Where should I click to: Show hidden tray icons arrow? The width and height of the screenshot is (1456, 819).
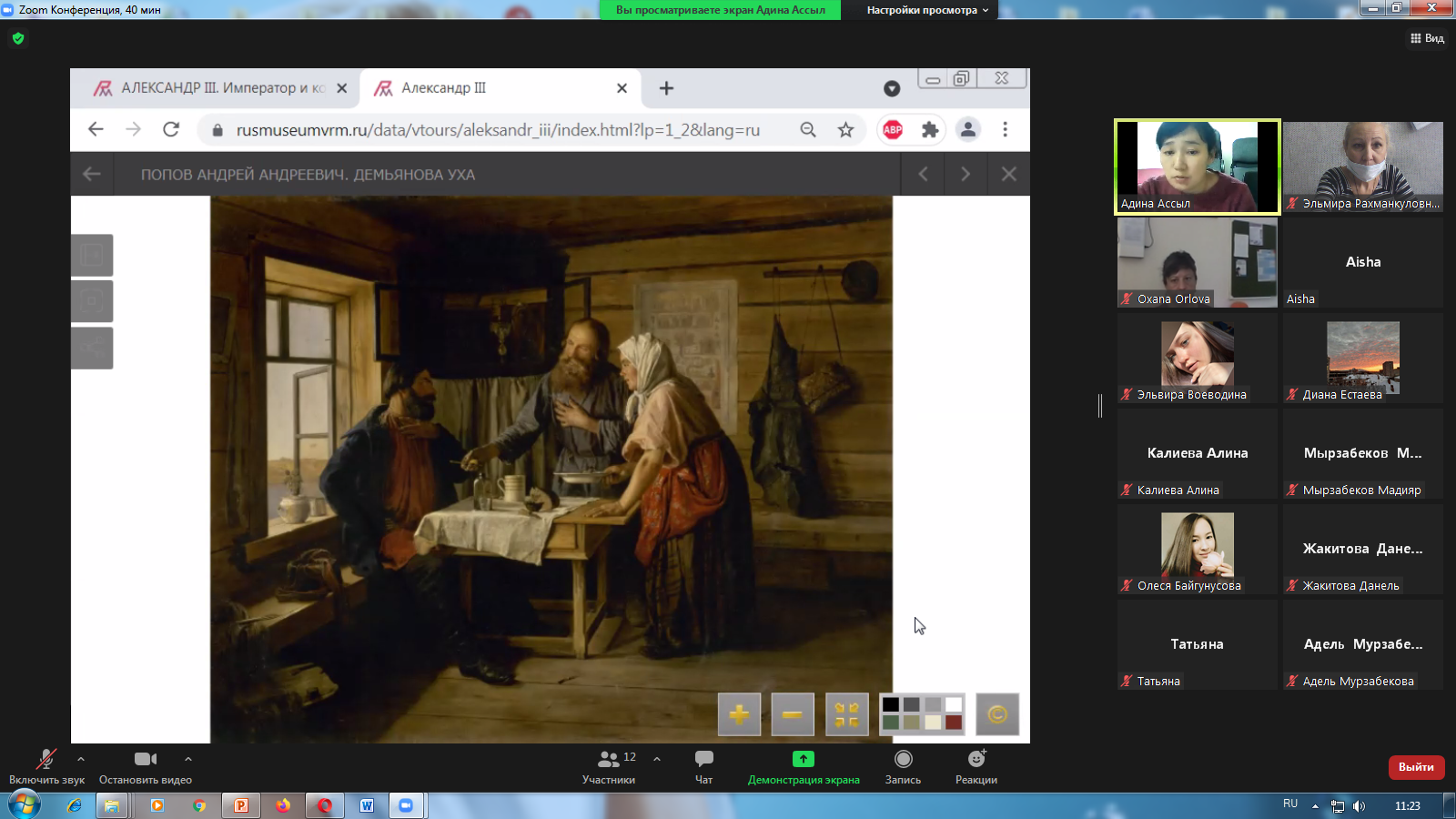tap(1315, 805)
